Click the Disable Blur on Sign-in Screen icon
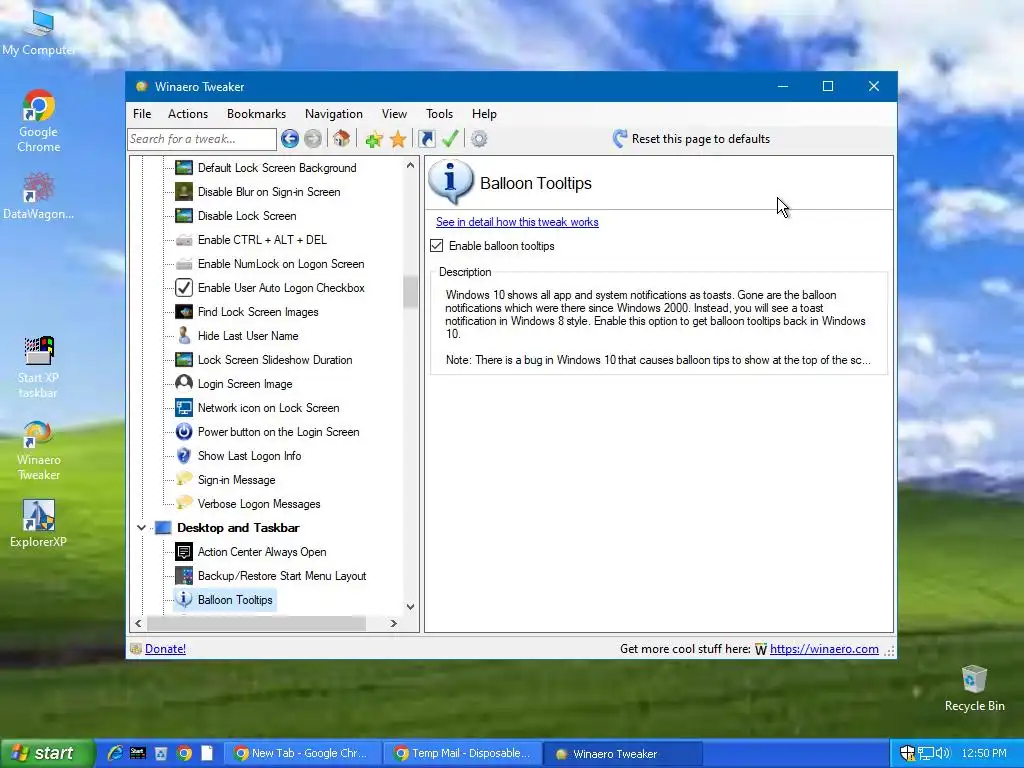Viewport: 1024px width, 768px height. 184,192
